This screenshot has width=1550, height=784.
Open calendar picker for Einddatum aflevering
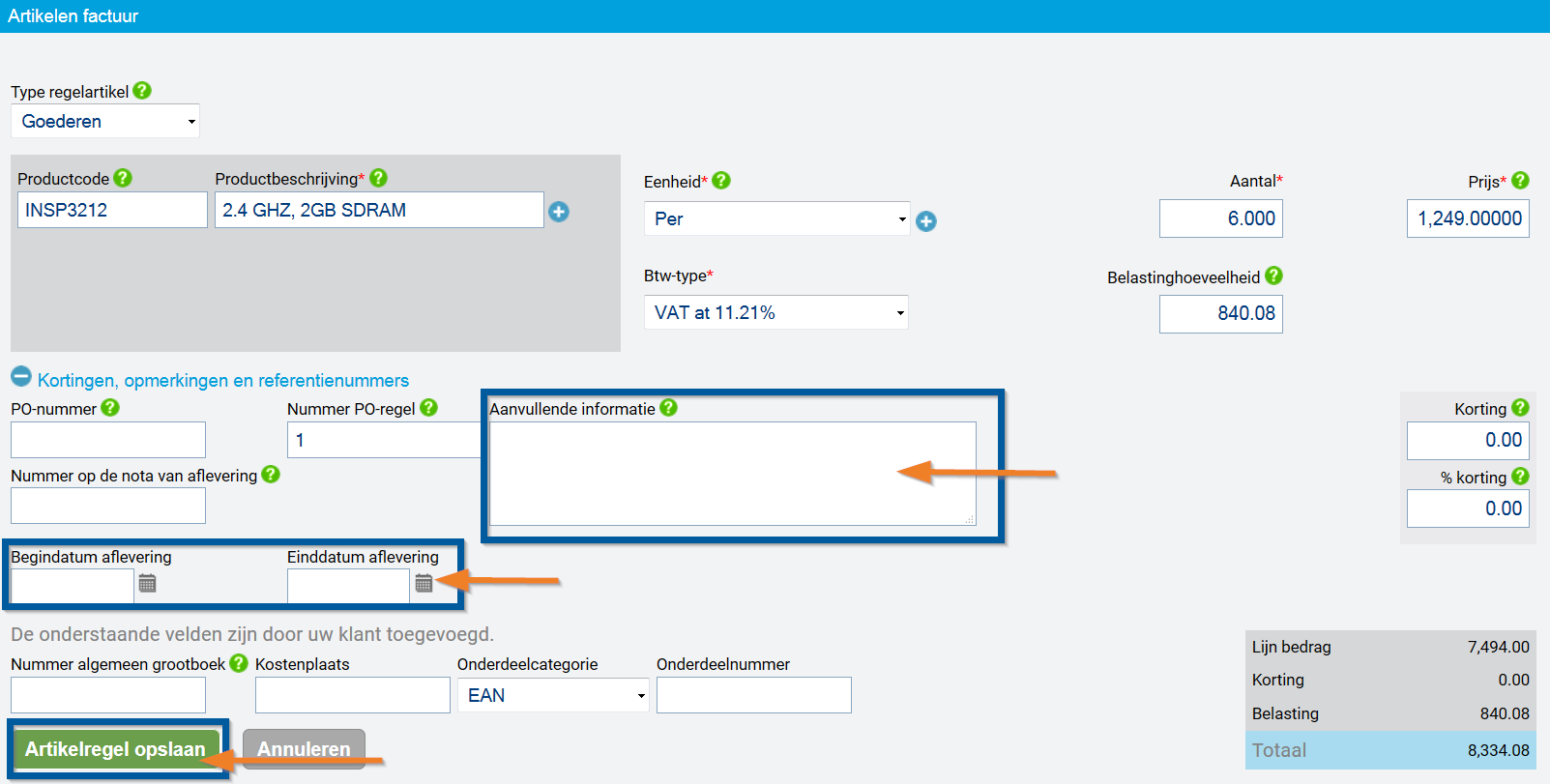(x=424, y=583)
